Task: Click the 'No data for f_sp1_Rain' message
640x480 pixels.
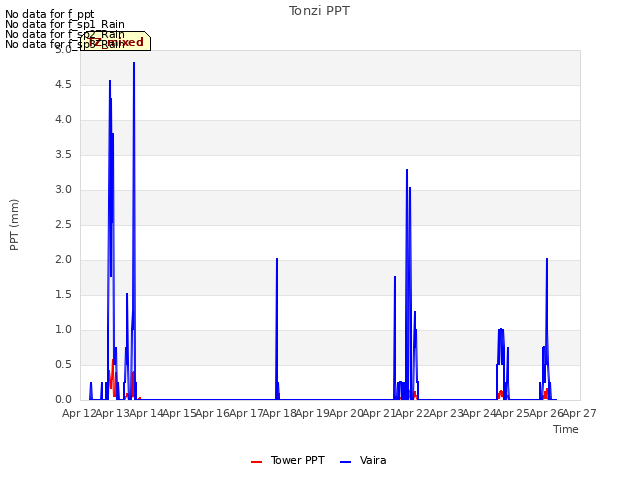Action: coord(65,24)
